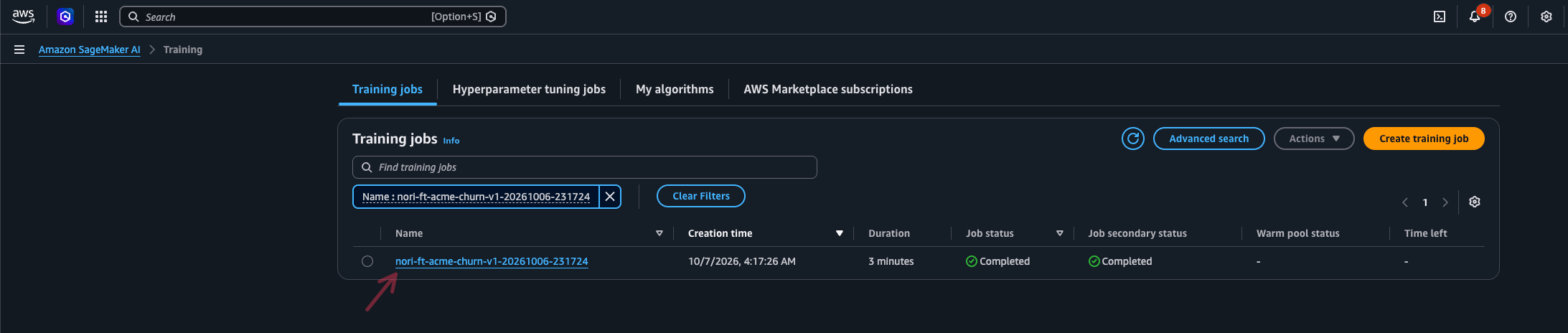Focus the Find training jobs field
Image resolution: width=1568 pixels, height=333 pixels.
585,167
